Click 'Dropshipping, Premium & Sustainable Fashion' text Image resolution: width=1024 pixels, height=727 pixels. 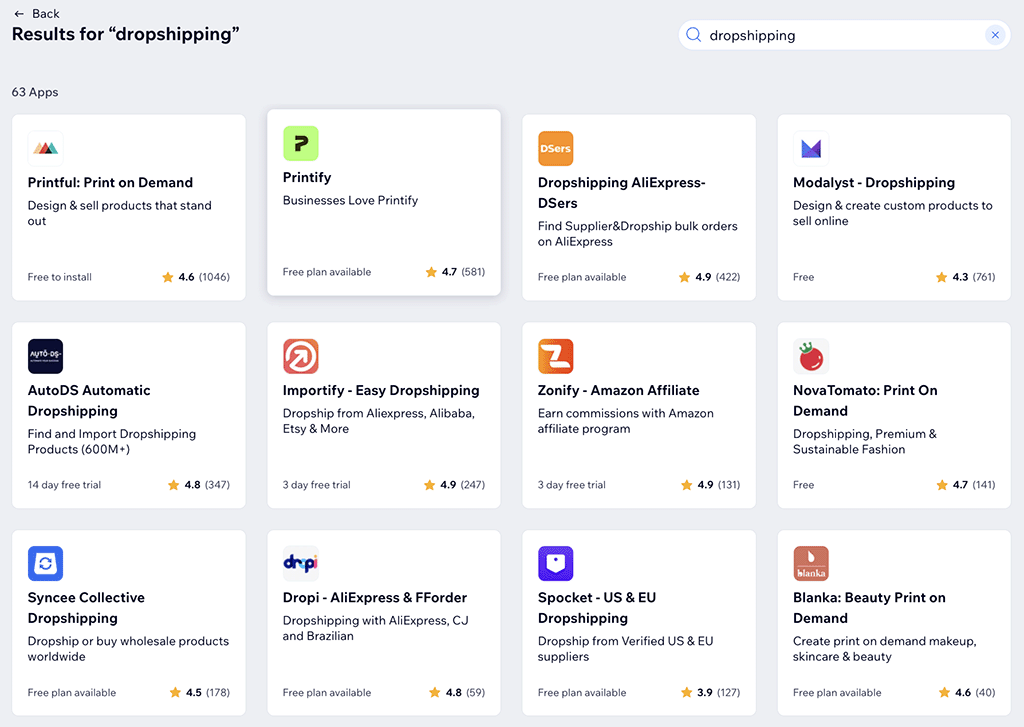(865, 442)
